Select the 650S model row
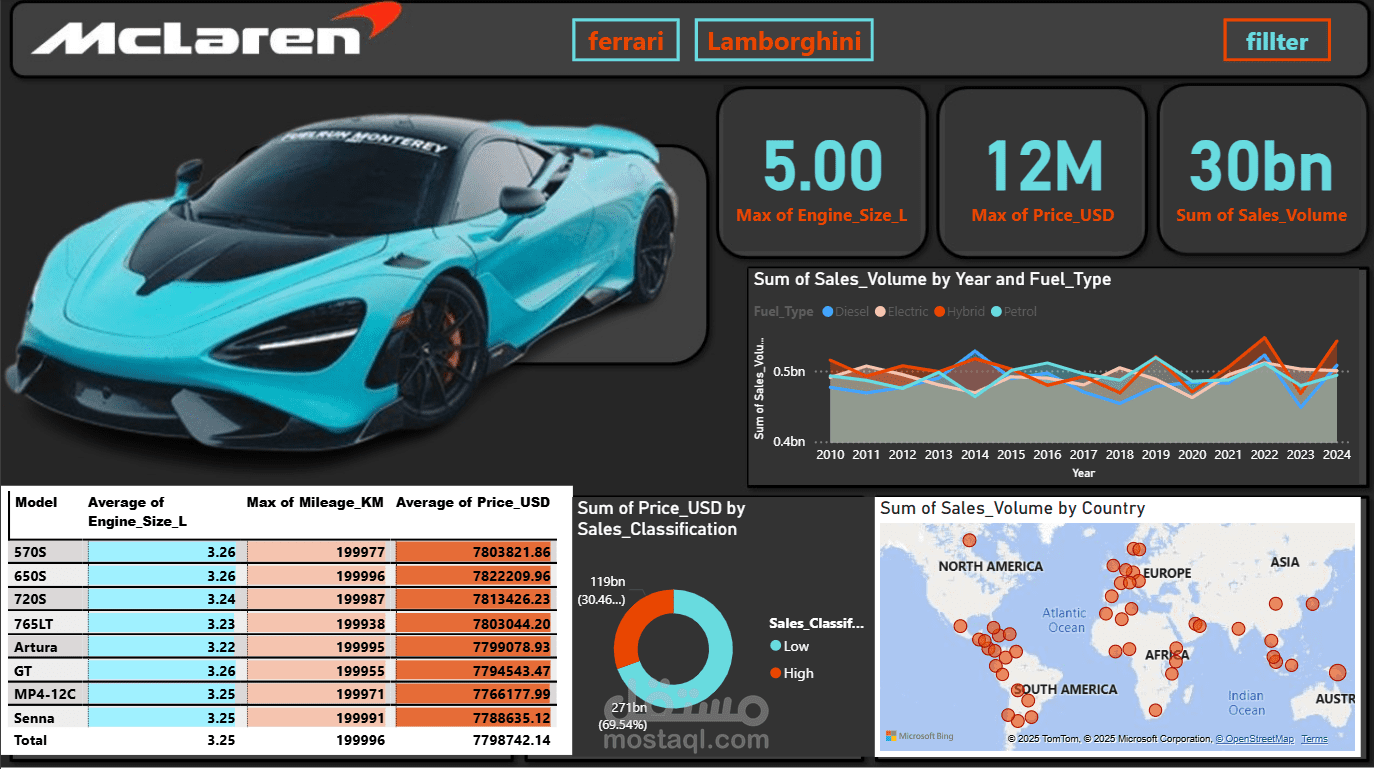The width and height of the screenshot is (1374, 769). pos(282,576)
